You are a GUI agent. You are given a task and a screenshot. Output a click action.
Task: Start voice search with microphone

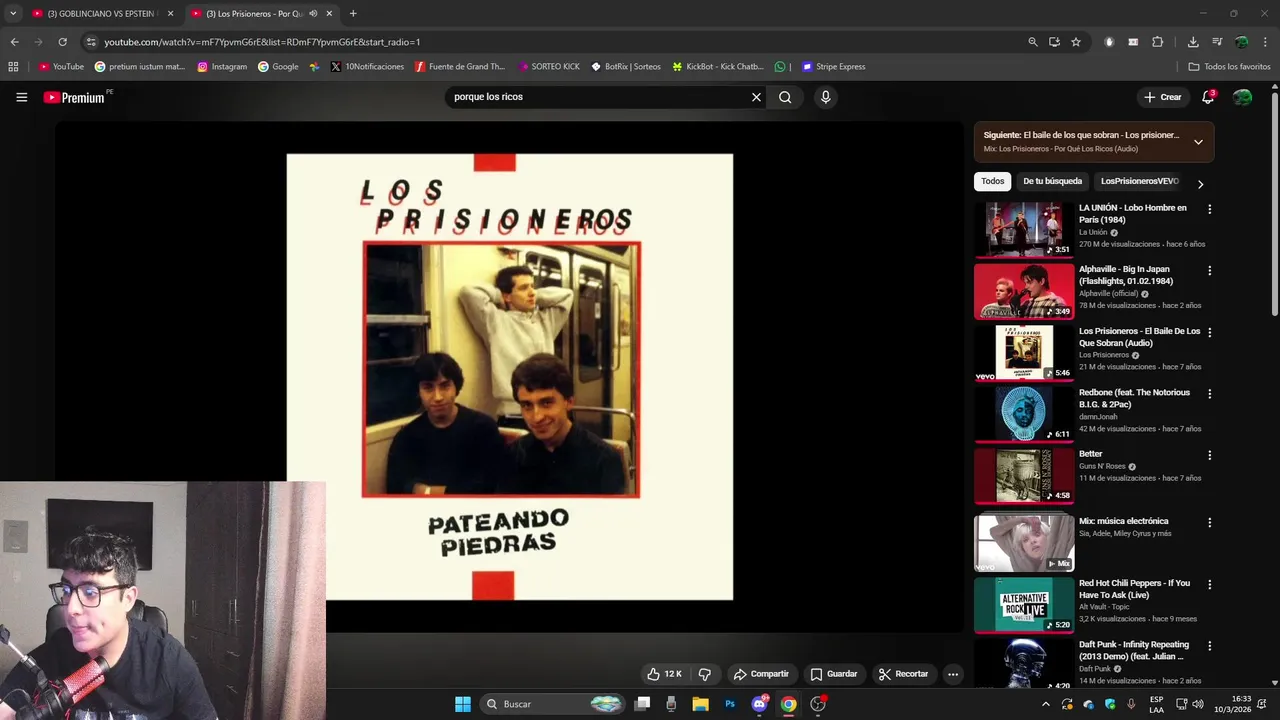pos(825,97)
